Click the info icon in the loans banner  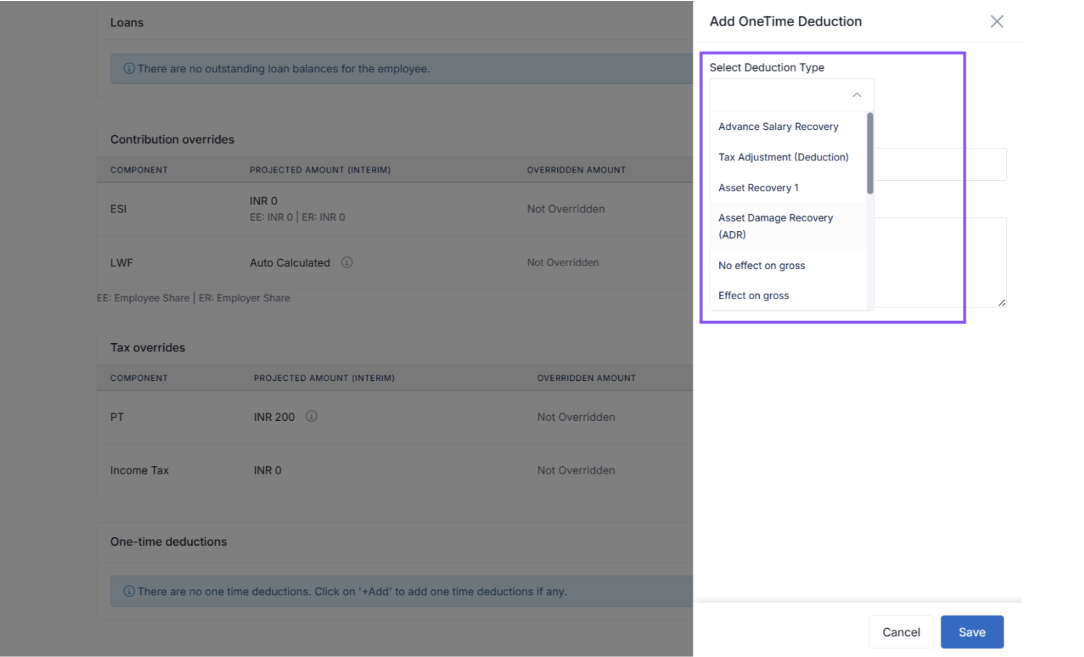129,69
